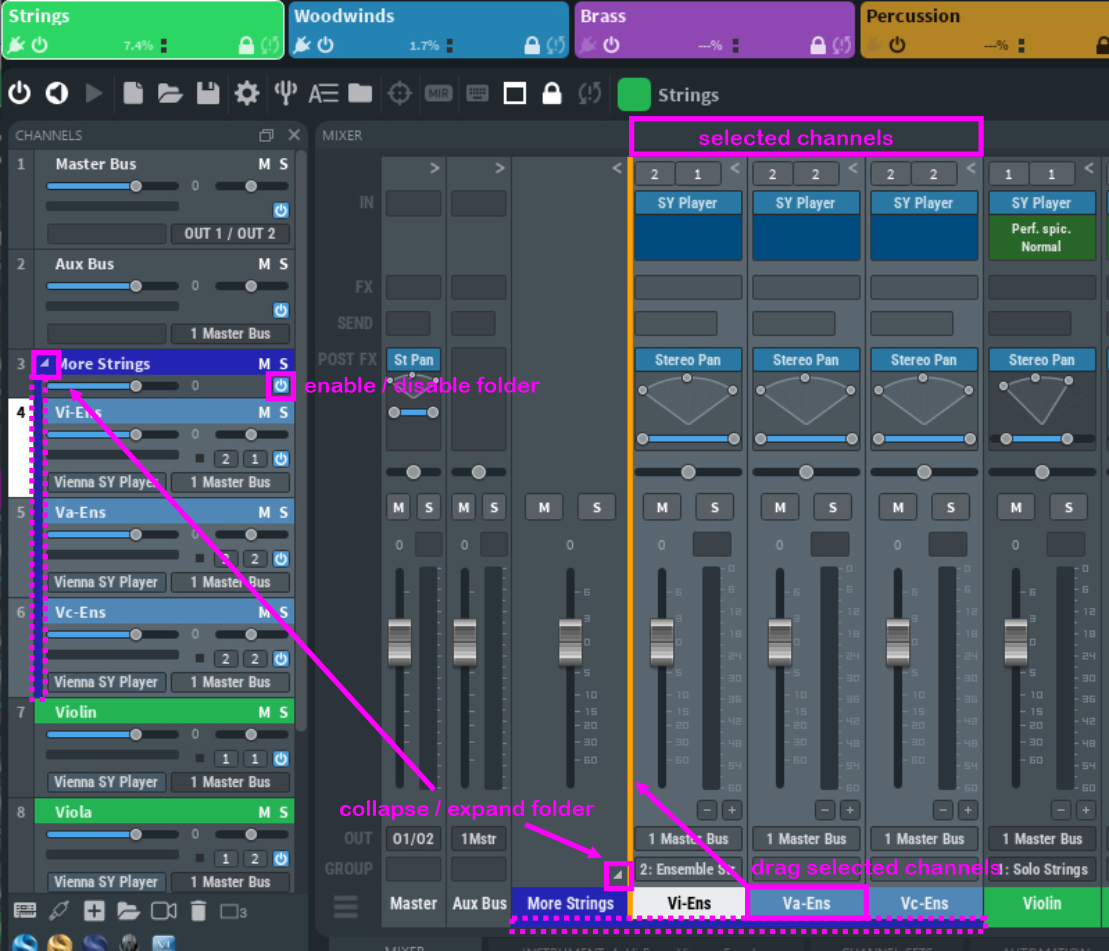Click the padlock icon in main toolbar
This screenshot has width=1109, height=951.
click(551, 94)
